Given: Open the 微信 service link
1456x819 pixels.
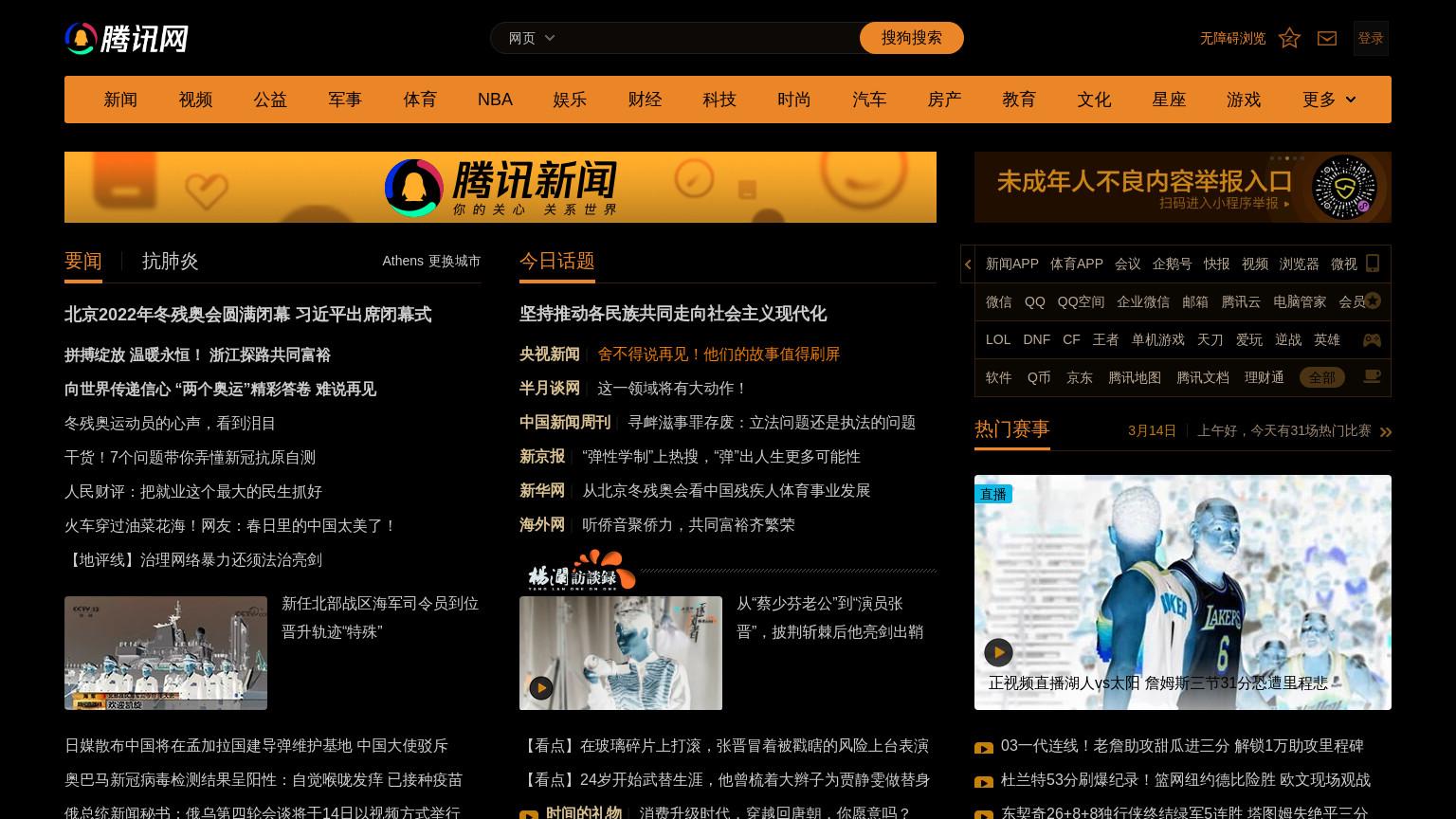Looking at the screenshot, I should [999, 301].
